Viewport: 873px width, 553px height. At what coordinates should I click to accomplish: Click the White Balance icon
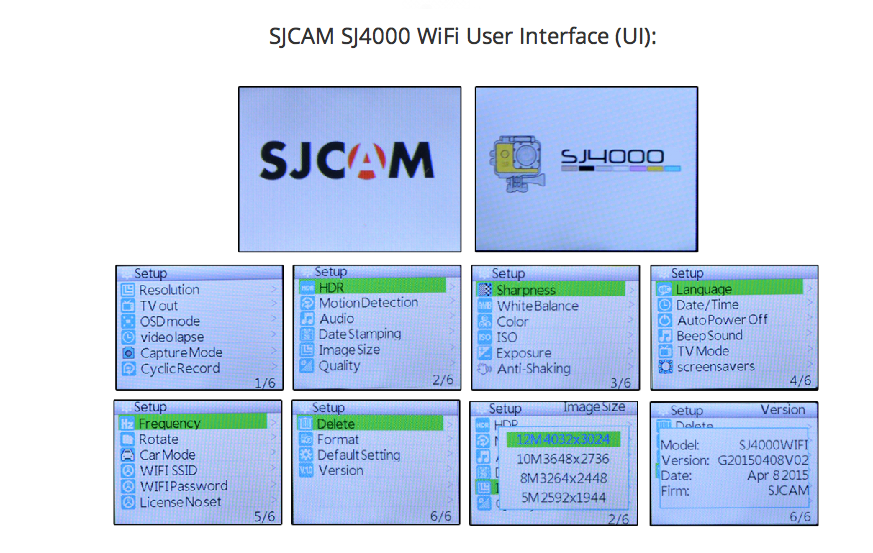485,306
